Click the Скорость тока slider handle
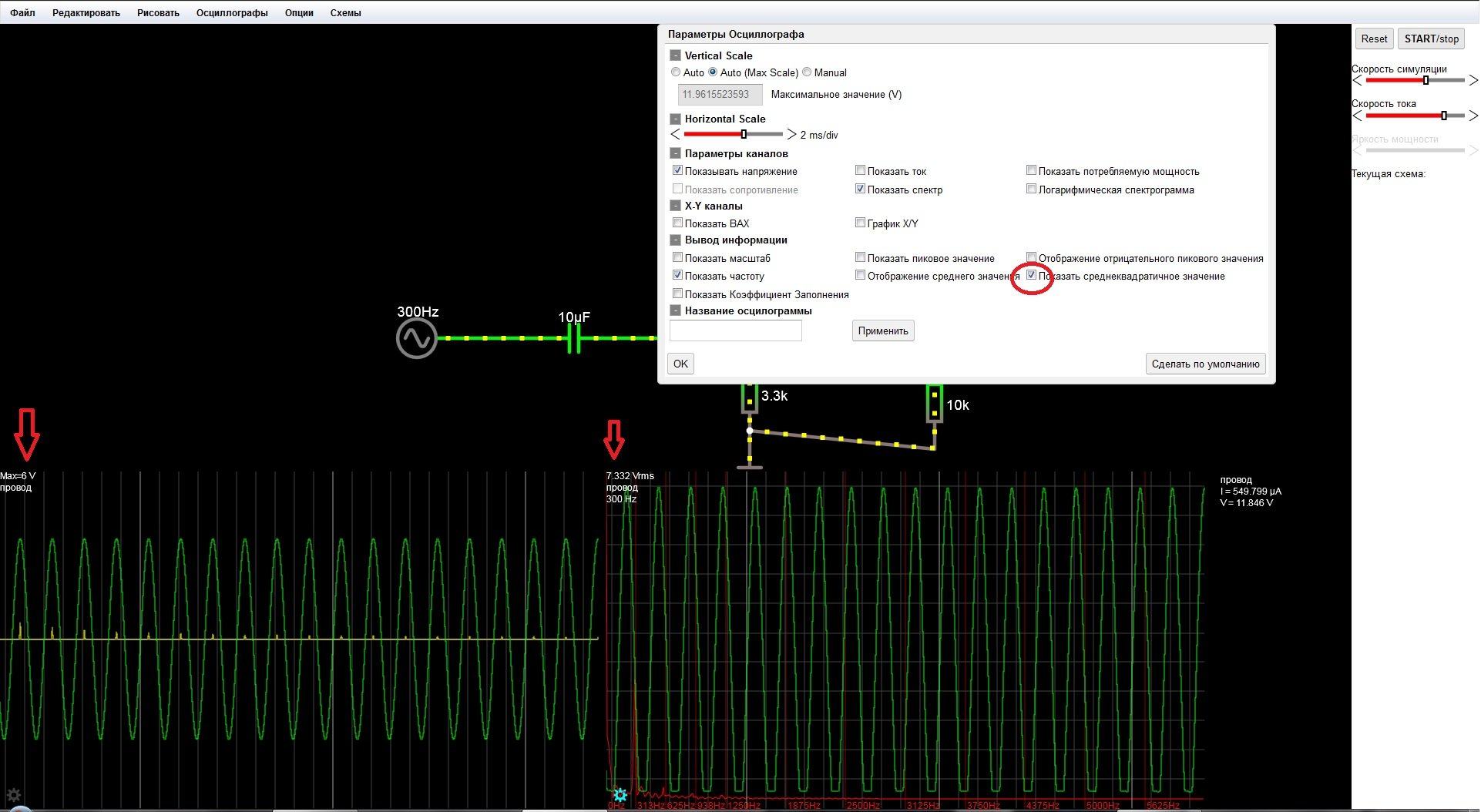Image resolution: width=1481 pixels, height=812 pixels. click(1443, 116)
